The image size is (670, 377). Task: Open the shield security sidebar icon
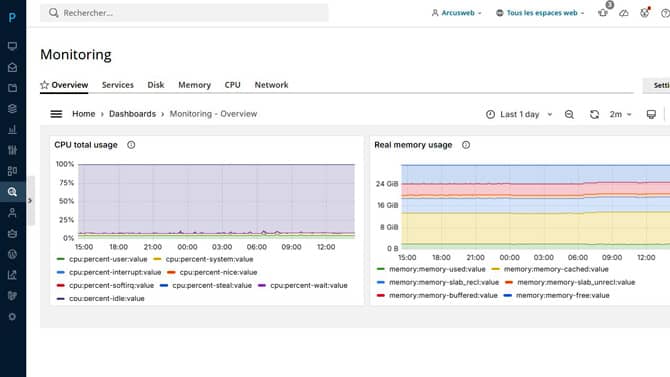click(x=12, y=296)
